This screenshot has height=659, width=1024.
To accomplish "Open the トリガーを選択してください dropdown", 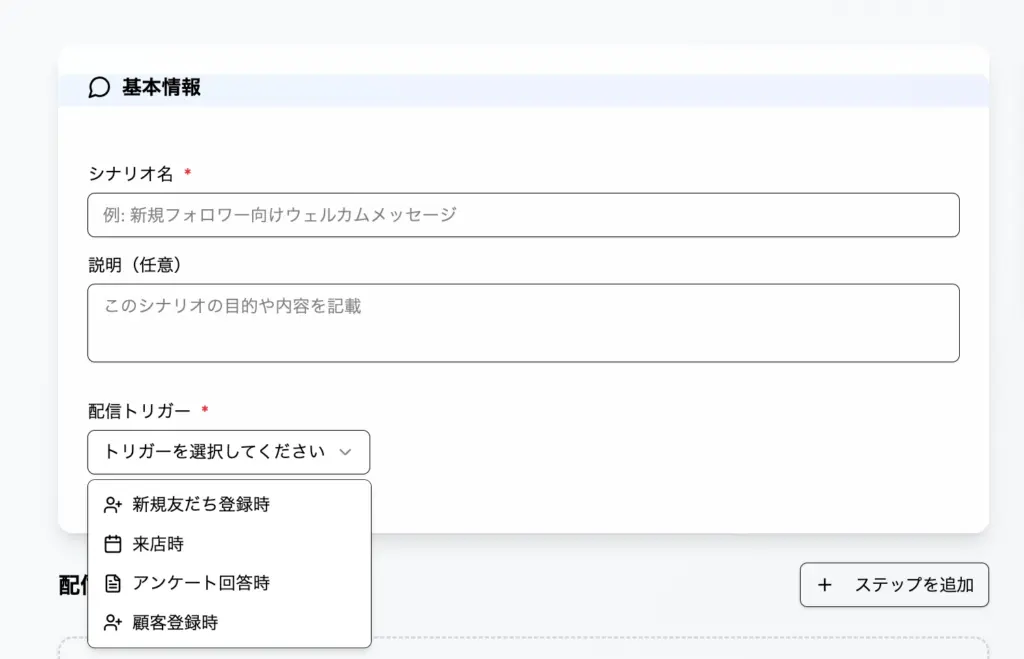I will (228, 452).
